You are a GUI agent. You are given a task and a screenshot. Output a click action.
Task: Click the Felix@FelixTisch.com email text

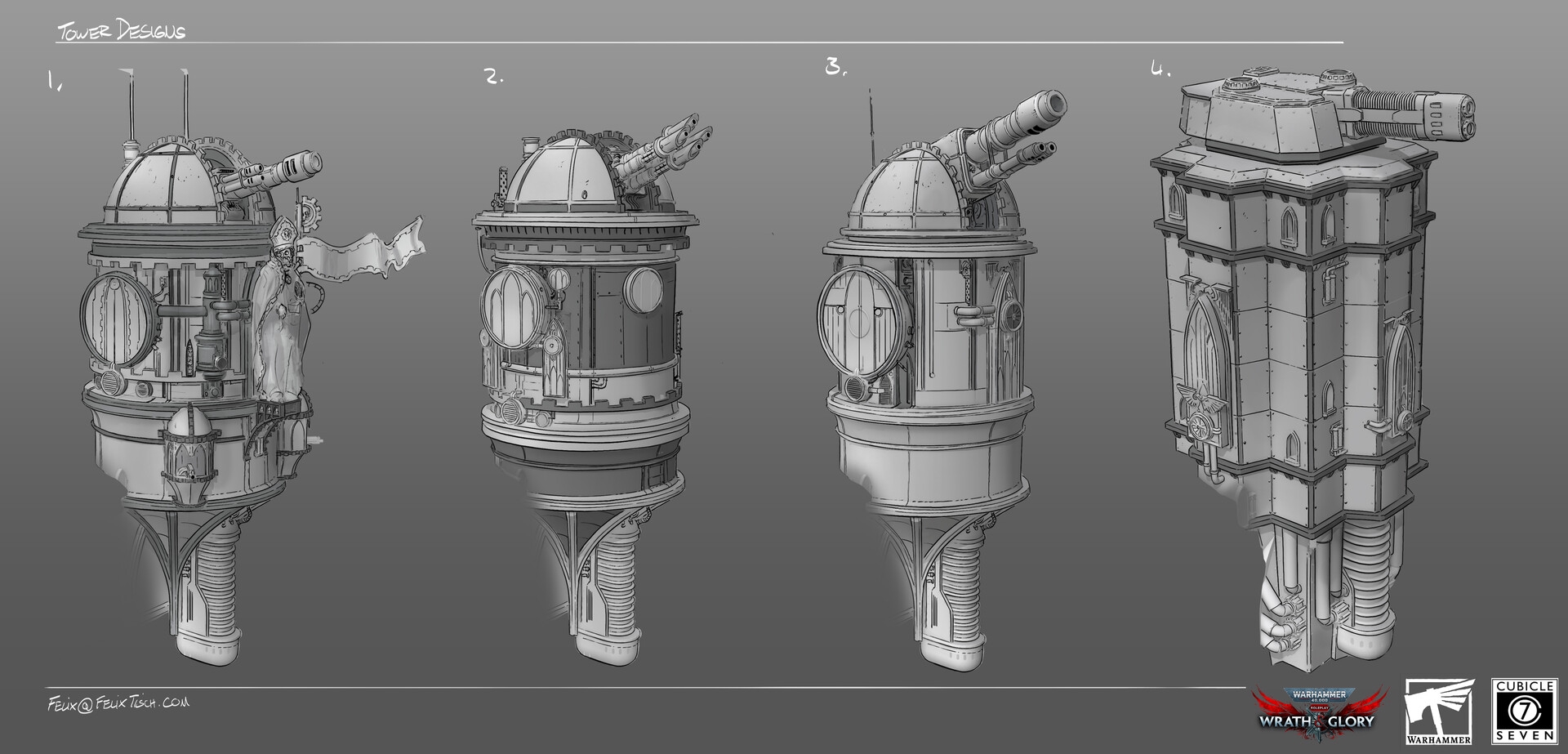118,702
